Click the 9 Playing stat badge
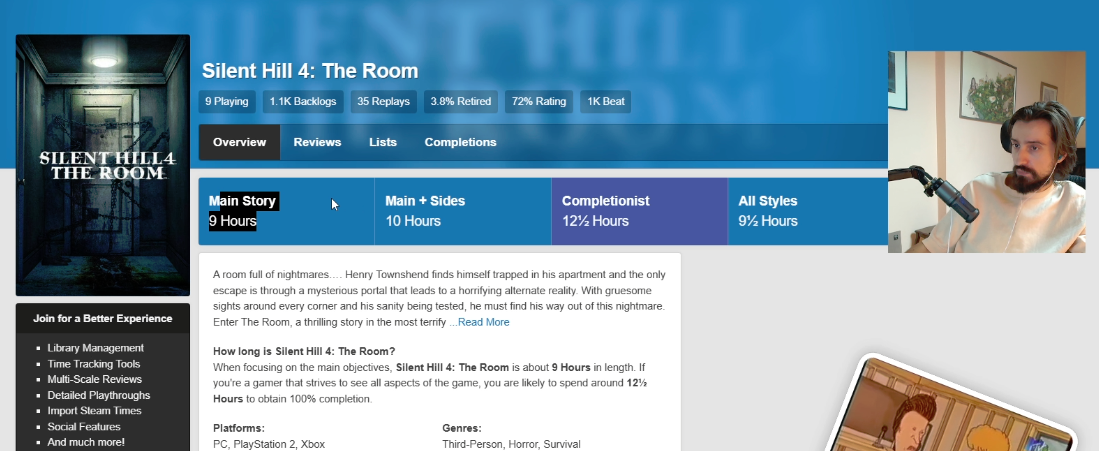Image resolution: width=1099 pixels, height=451 pixels. (x=226, y=102)
